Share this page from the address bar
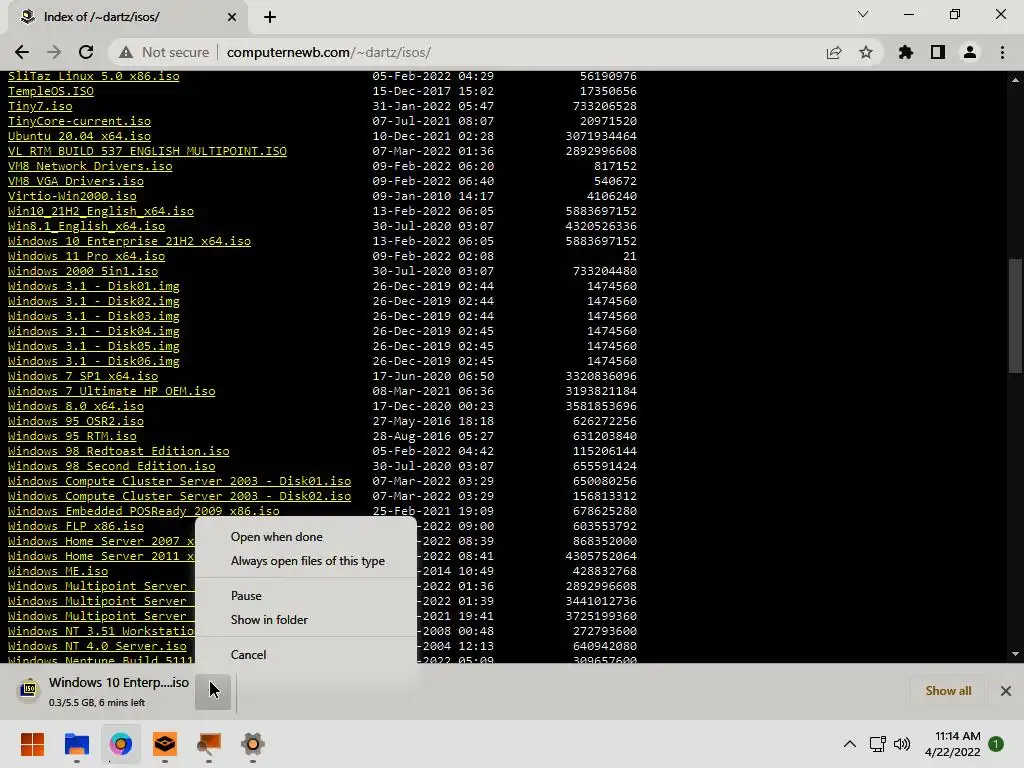 [x=834, y=52]
